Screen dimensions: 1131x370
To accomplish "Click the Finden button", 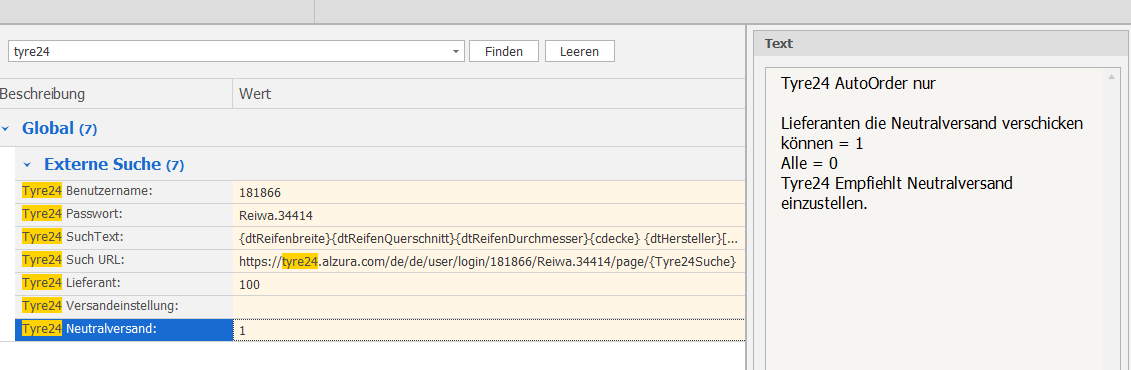I will click(x=503, y=51).
